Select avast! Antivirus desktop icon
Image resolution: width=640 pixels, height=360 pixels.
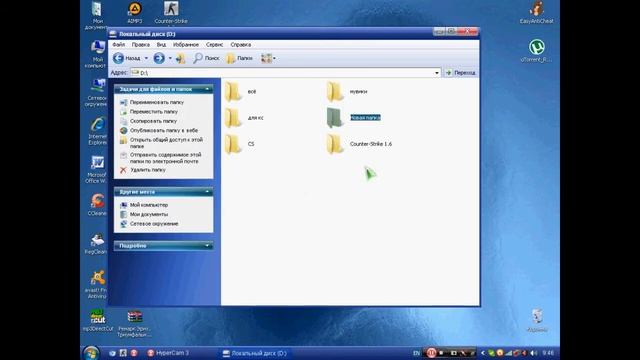pos(96,284)
